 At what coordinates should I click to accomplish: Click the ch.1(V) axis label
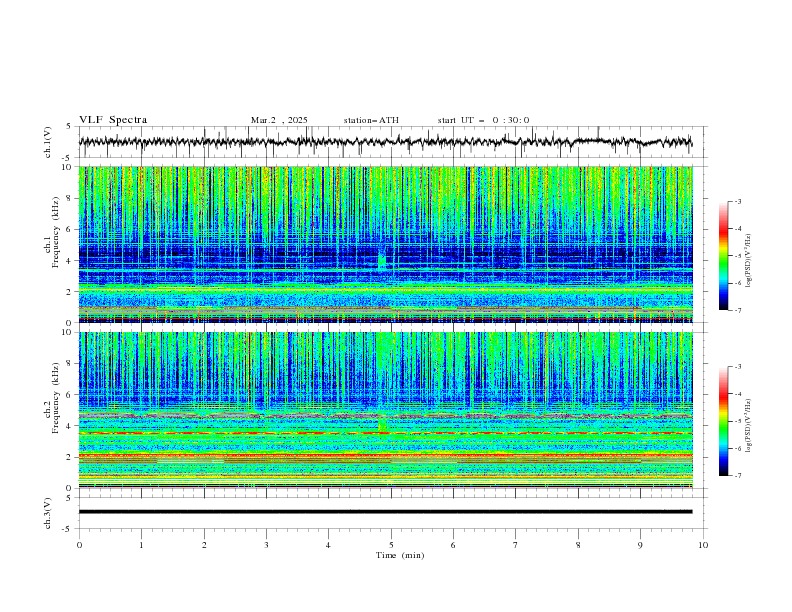click(48, 142)
